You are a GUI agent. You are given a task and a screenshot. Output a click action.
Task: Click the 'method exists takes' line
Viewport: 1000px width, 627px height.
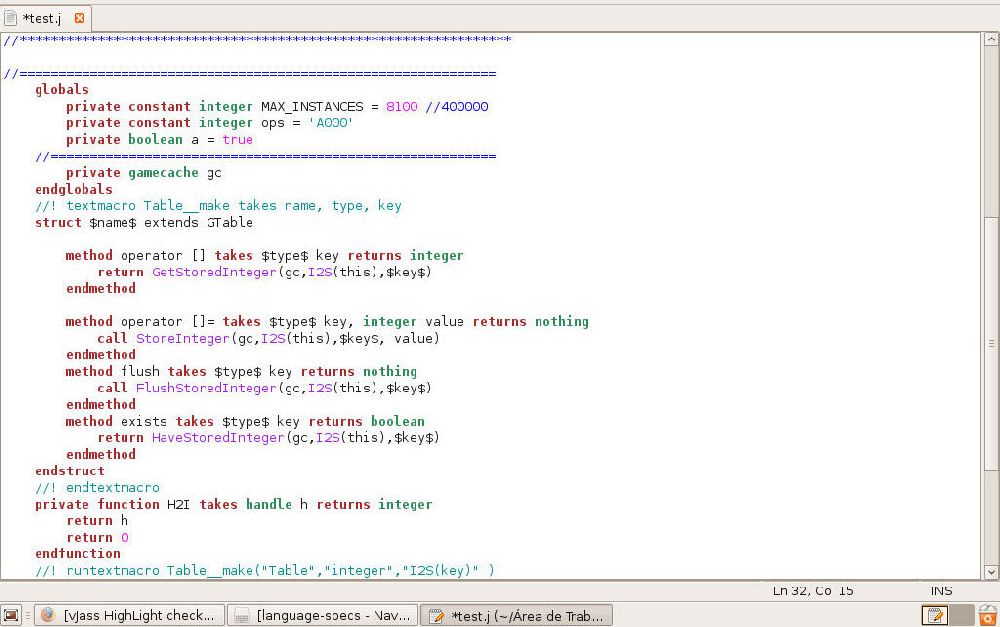(x=245, y=422)
